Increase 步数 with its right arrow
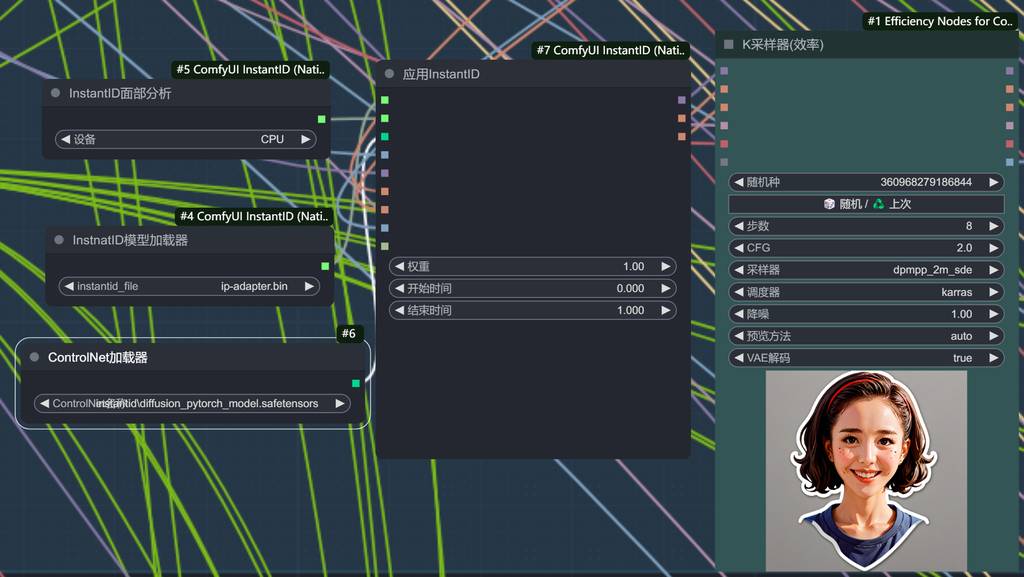 coord(993,226)
